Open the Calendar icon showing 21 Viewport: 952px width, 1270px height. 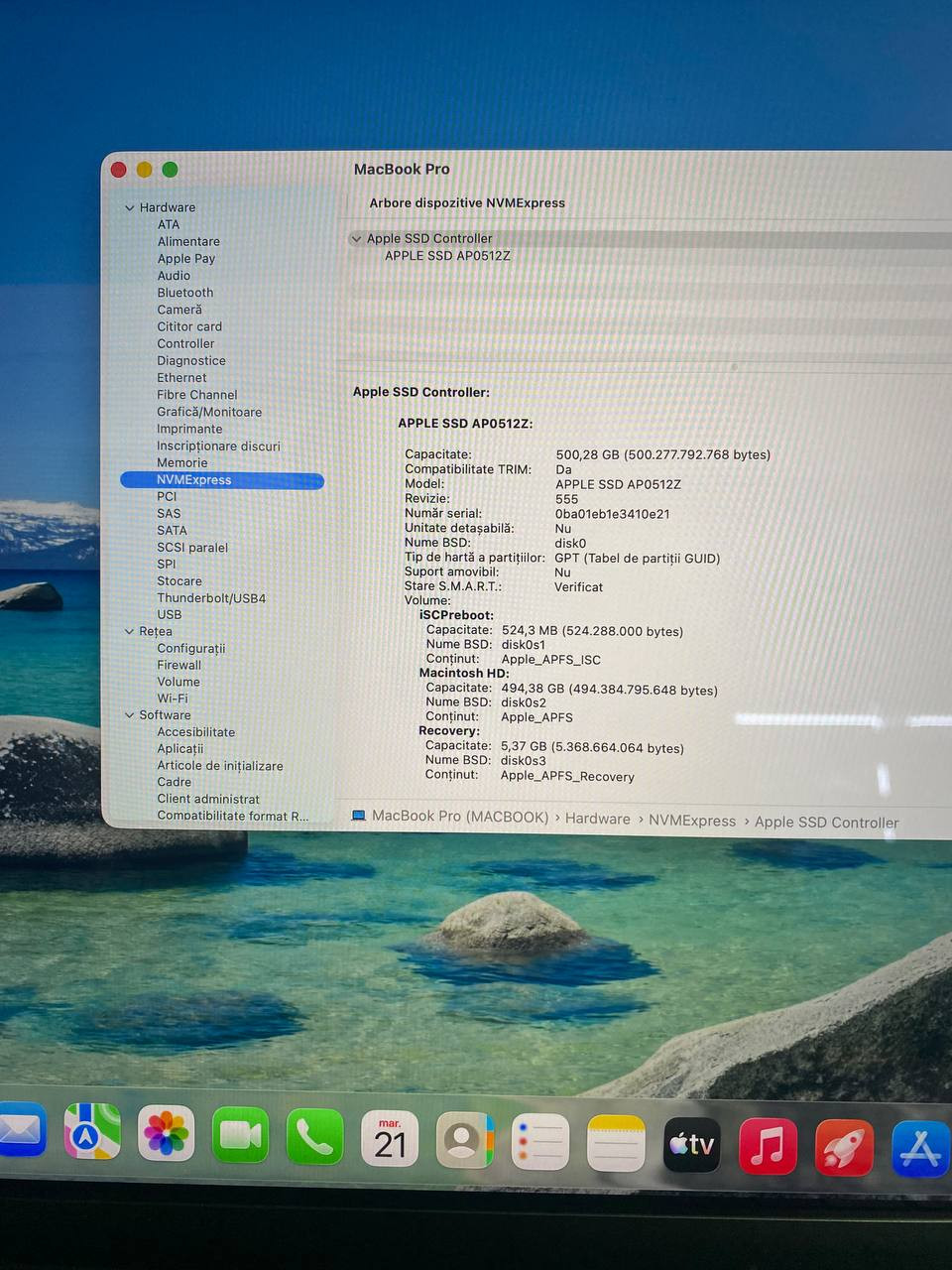(x=390, y=1138)
